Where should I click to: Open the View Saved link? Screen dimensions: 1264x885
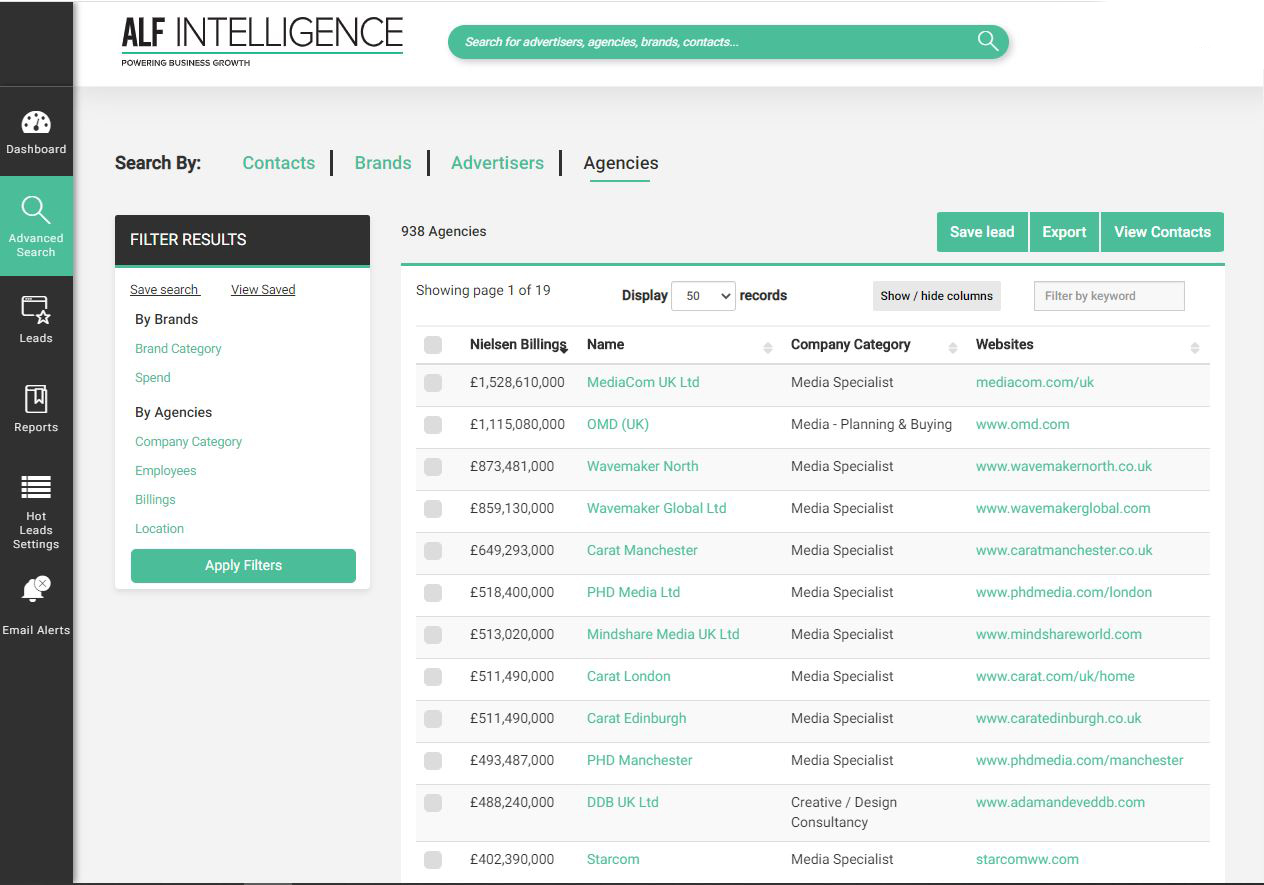pyautogui.click(x=263, y=290)
